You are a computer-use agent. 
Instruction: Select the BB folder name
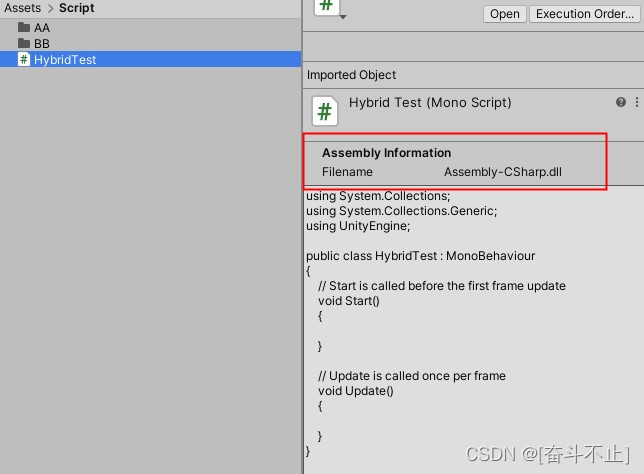click(x=42, y=44)
